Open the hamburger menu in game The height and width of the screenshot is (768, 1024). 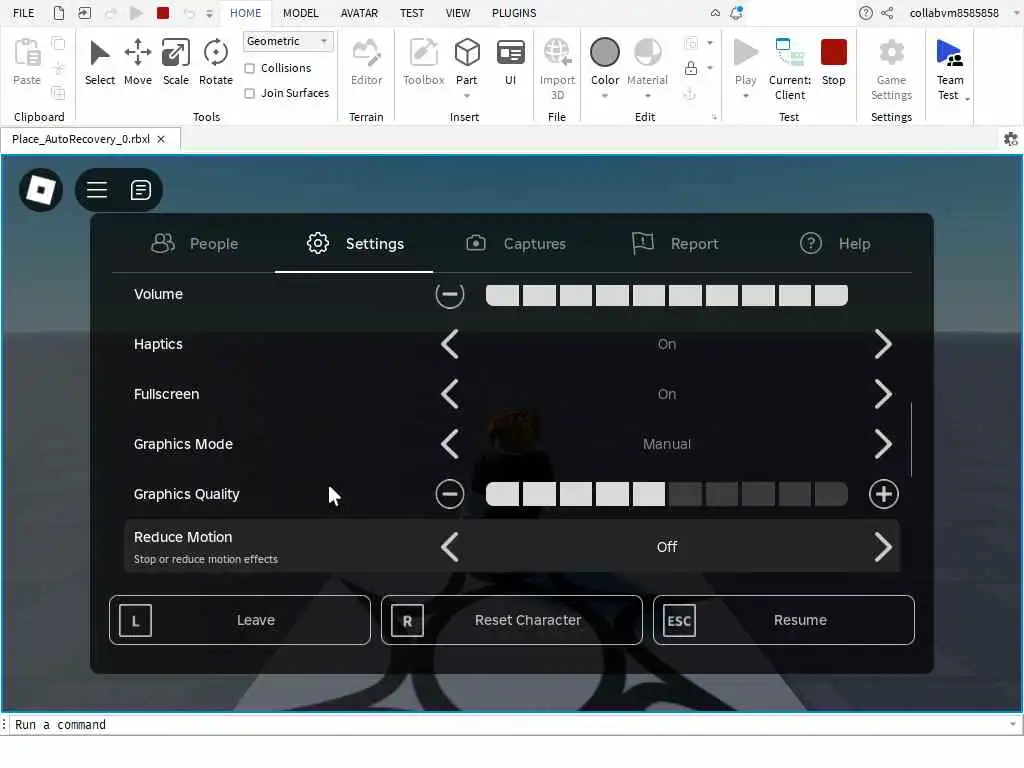coord(97,190)
